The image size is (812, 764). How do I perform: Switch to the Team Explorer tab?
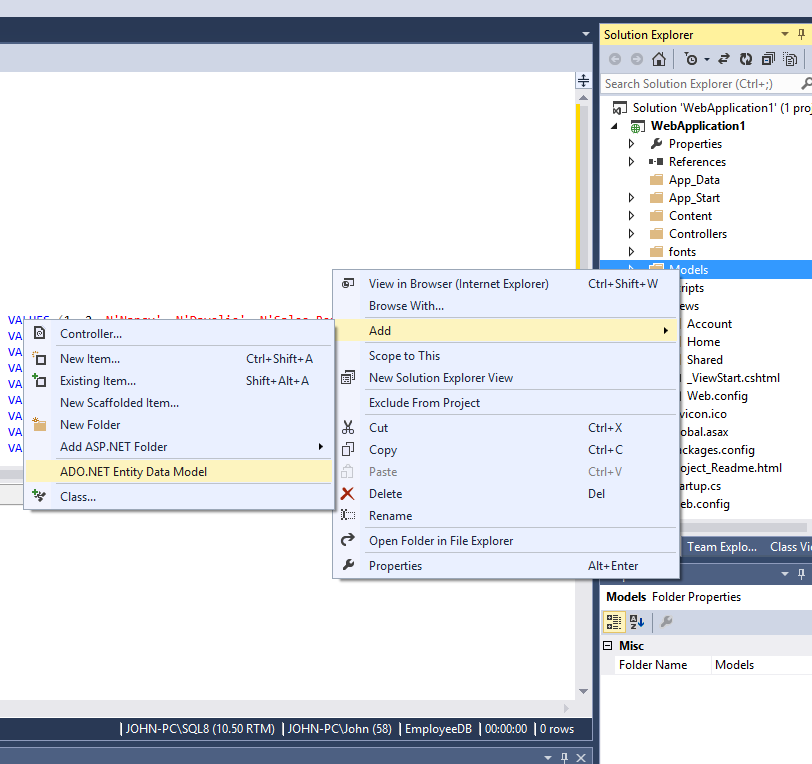coord(722,547)
